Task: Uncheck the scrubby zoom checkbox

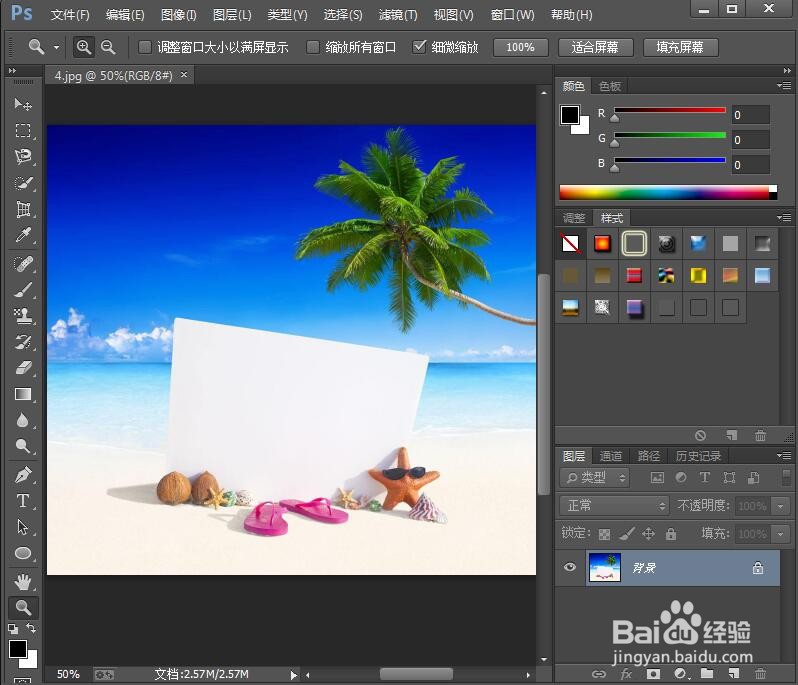Action: (x=419, y=47)
